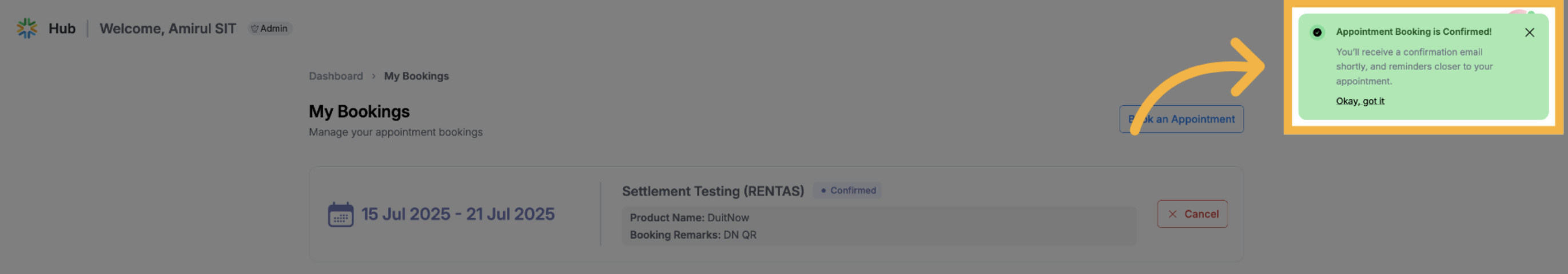Image resolution: width=1568 pixels, height=274 pixels.
Task: Cancel the Settlement Testing booking
Action: click(x=1192, y=214)
